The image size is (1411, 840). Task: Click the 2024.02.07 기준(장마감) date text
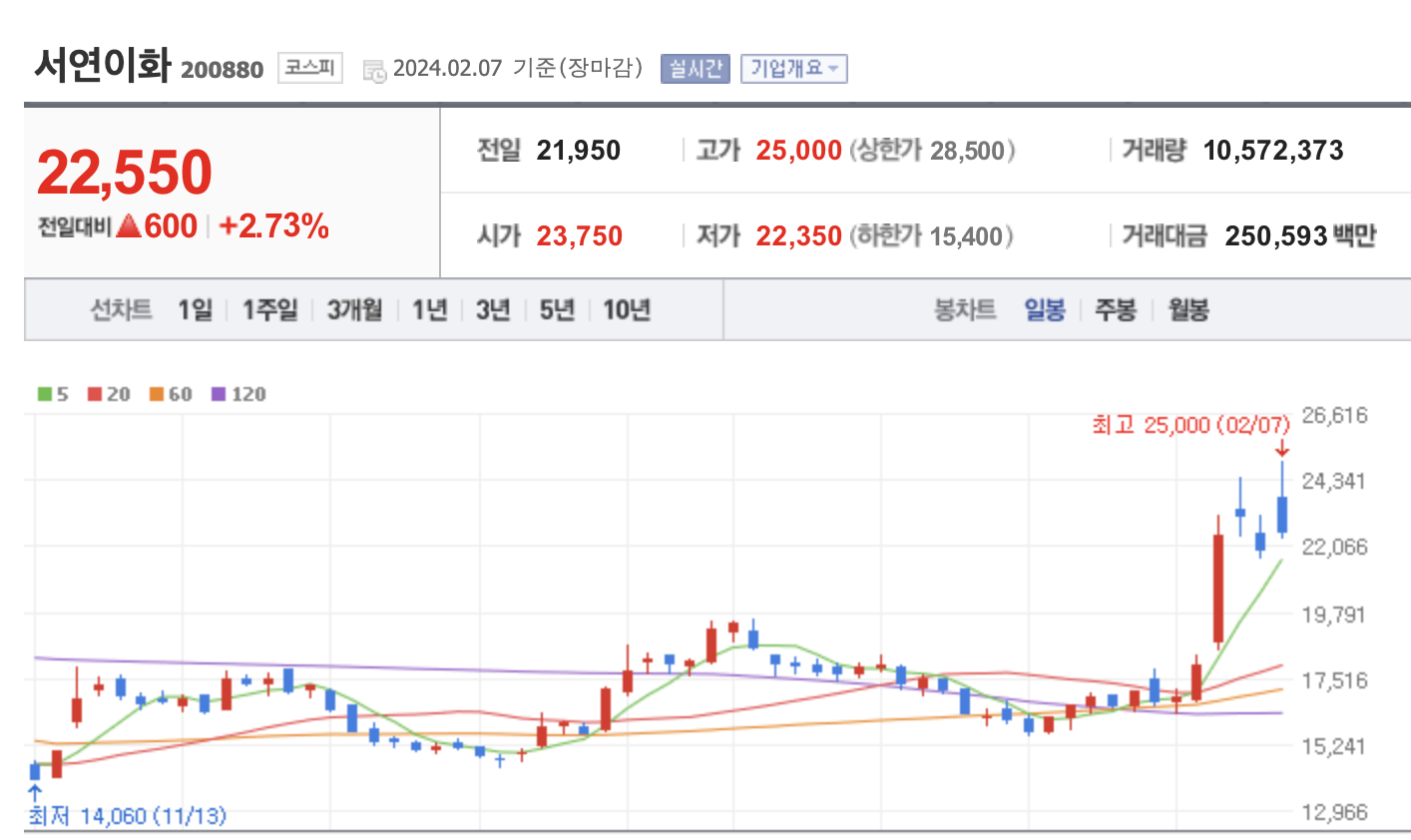(x=518, y=68)
